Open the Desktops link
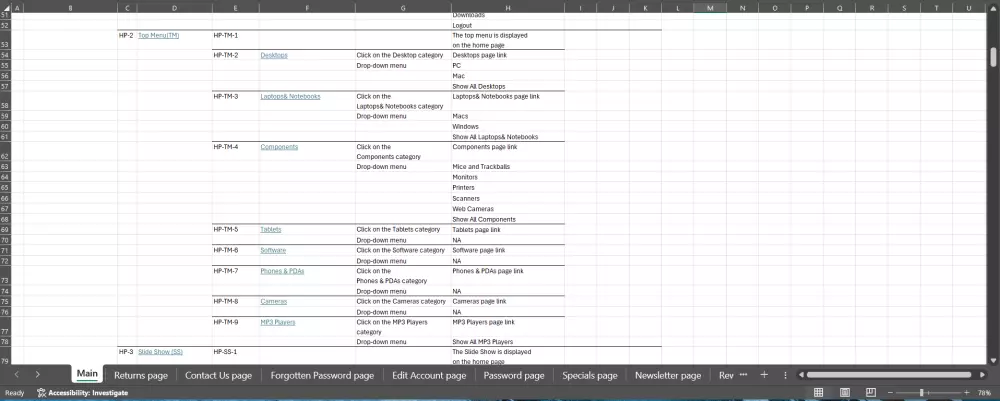 [x=274, y=55]
